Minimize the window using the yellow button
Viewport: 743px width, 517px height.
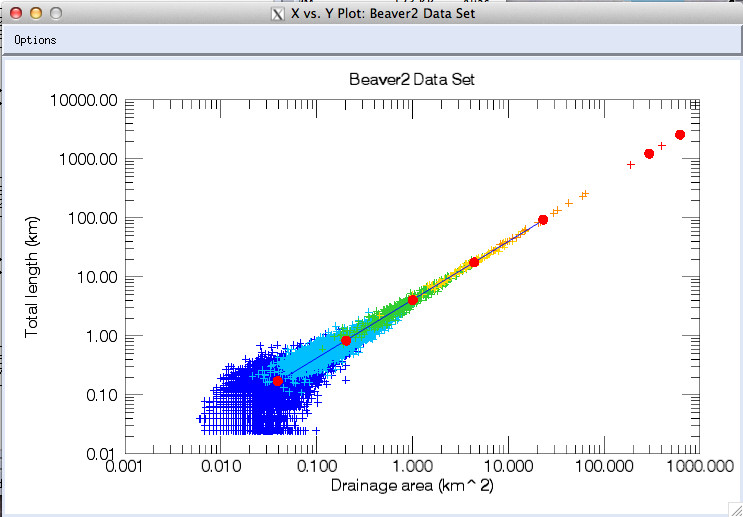35,14
